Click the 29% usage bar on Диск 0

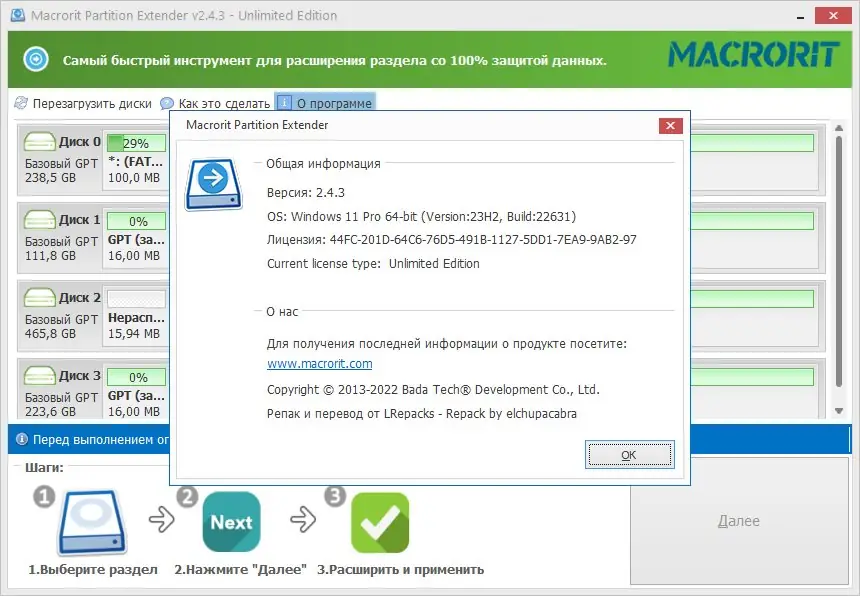136,143
